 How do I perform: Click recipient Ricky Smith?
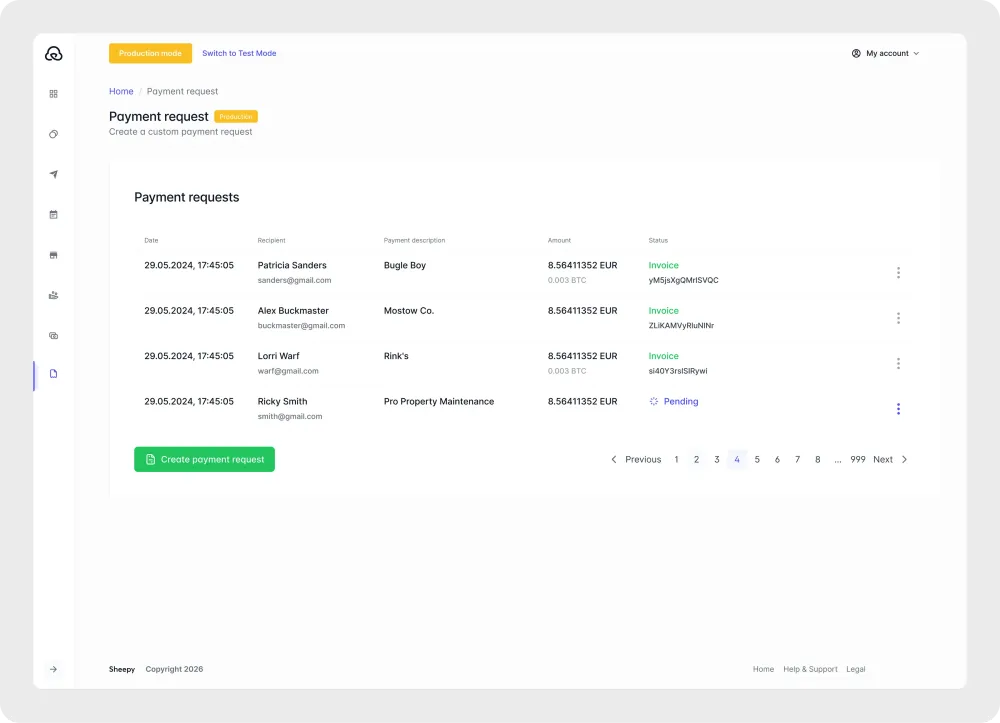click(283, 401)
